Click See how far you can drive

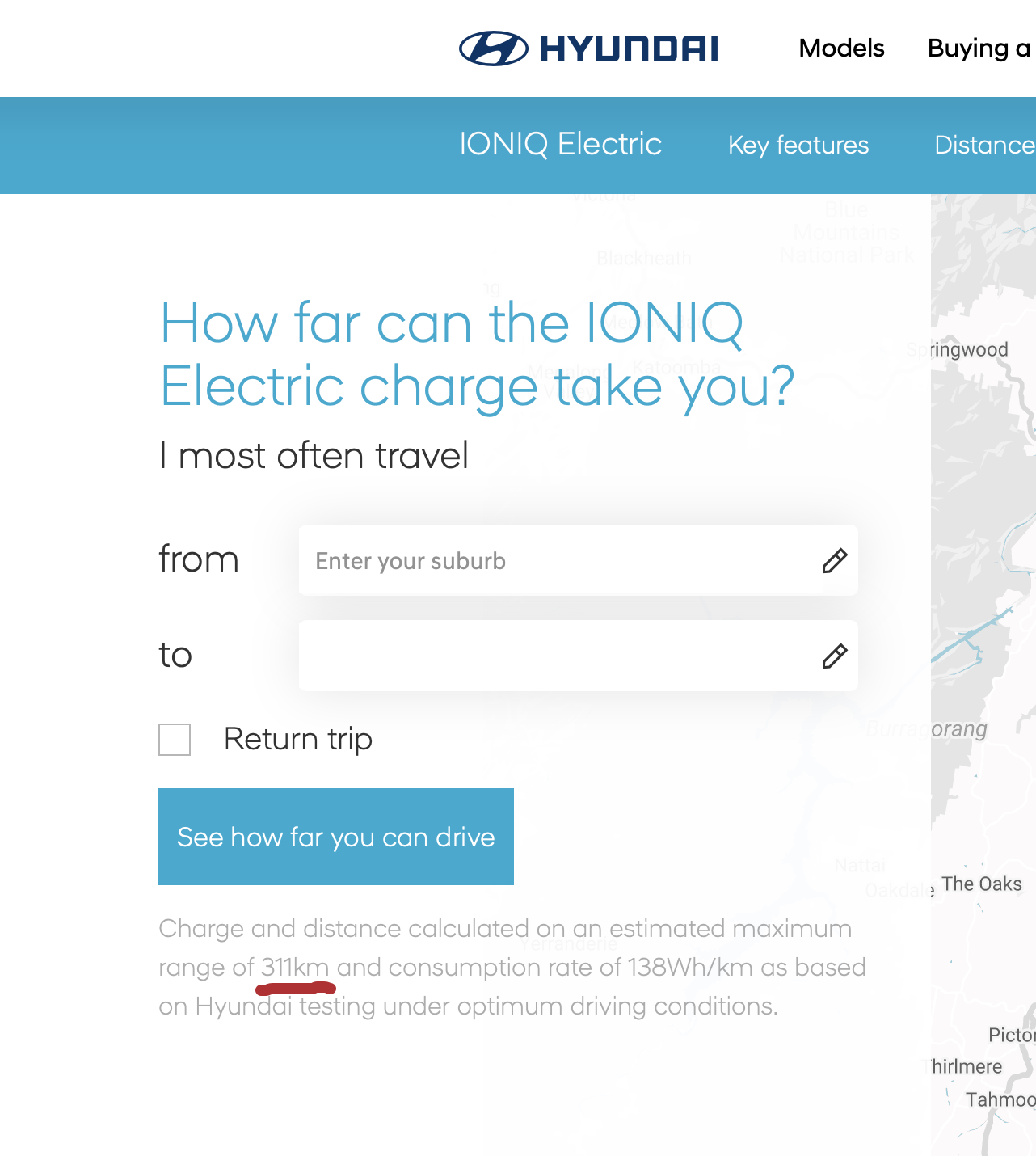[336, 837]
